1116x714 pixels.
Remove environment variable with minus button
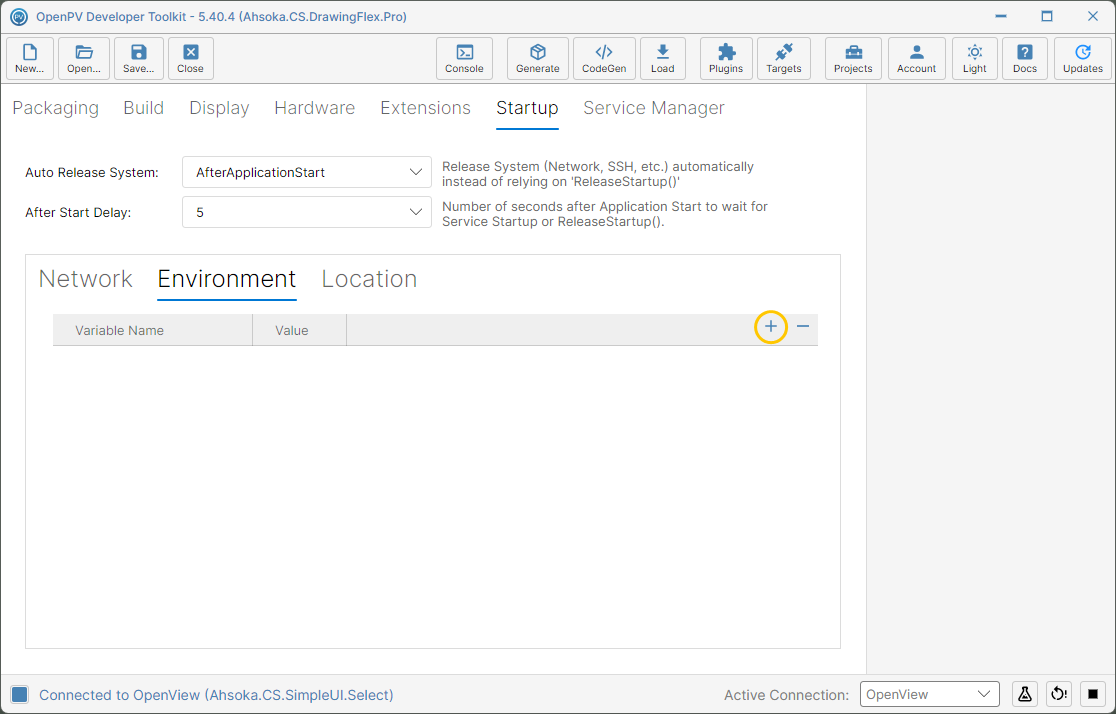(x=803, y=327)
